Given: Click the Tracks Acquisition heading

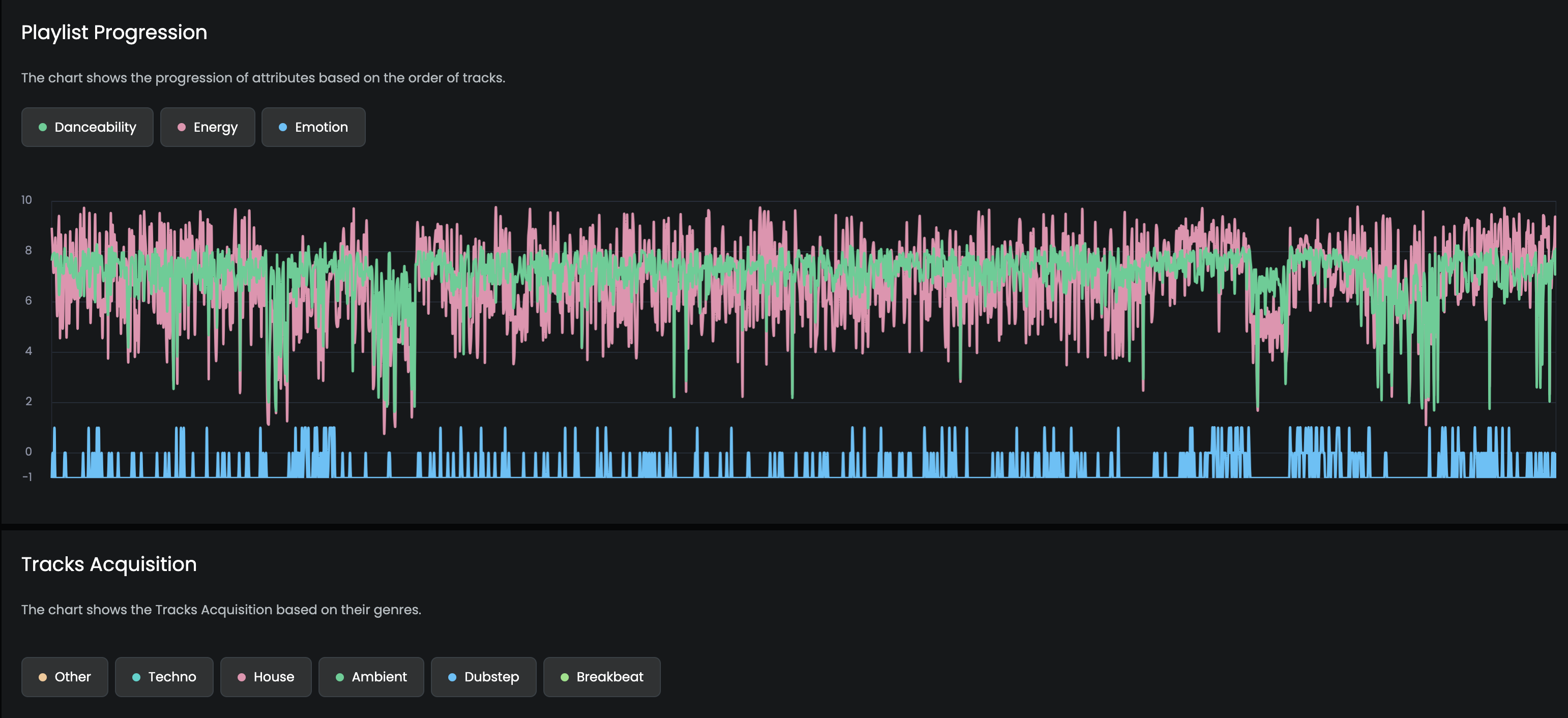Looking at the screenshot, I should pyautogui.click(x=109, y=564).
